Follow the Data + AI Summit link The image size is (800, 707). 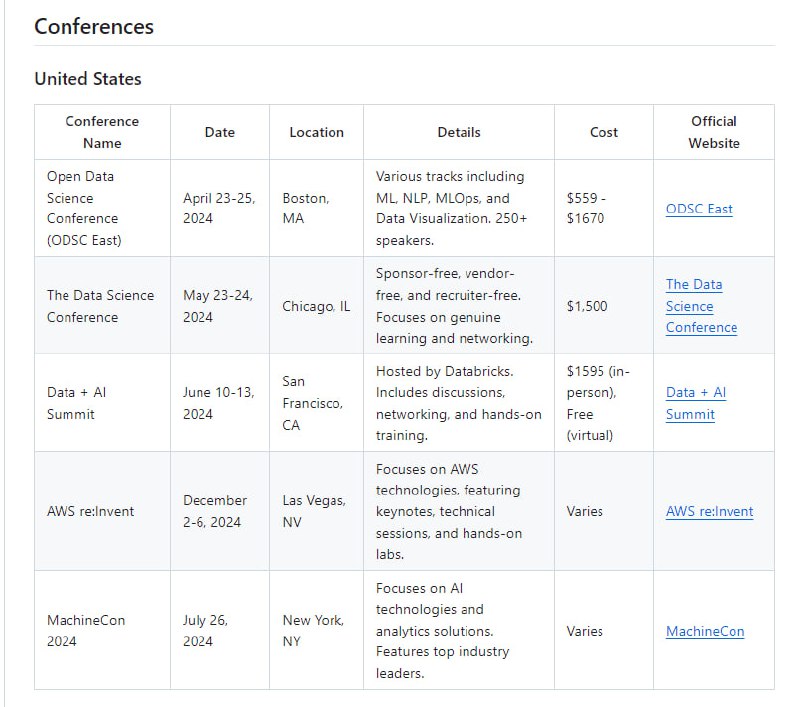point(695,403)
